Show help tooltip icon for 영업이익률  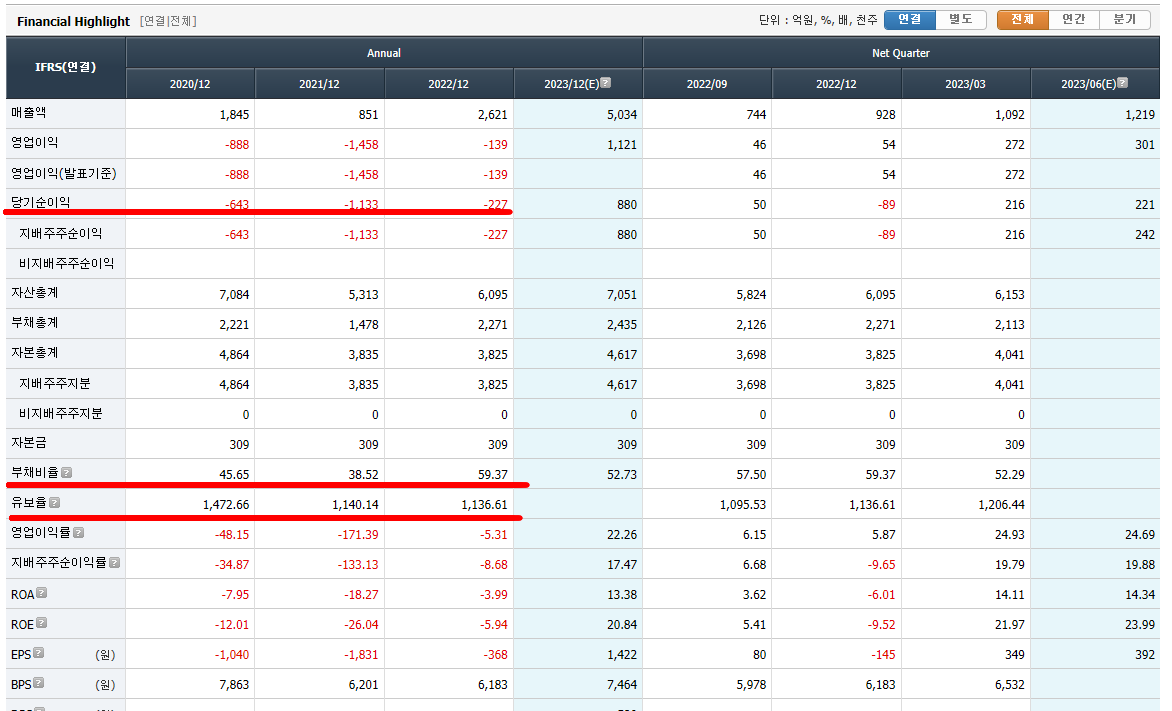click(78, 532)
